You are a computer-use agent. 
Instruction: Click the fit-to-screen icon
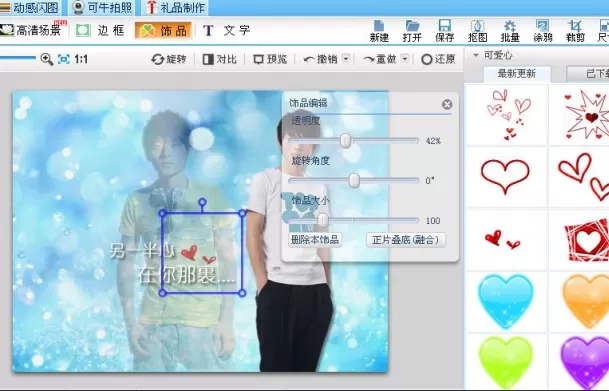(64, 59)
